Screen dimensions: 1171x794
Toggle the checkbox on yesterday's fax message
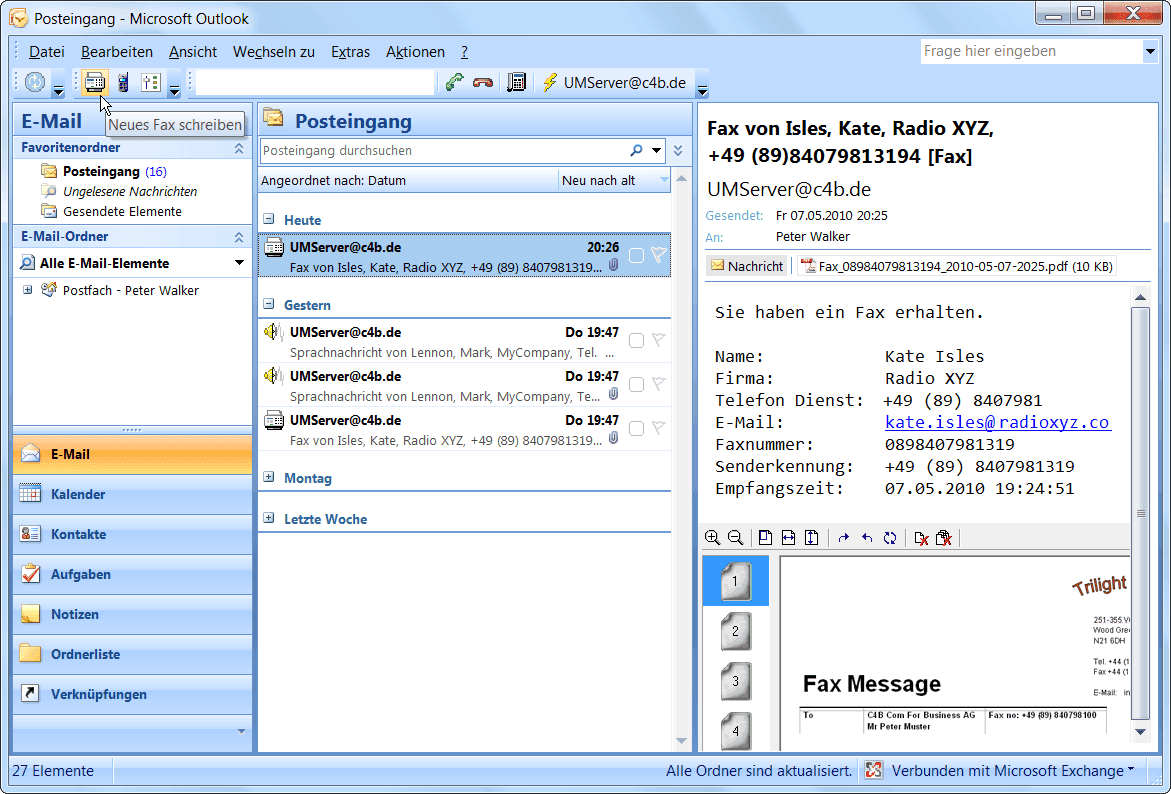(x=636, y=429)
